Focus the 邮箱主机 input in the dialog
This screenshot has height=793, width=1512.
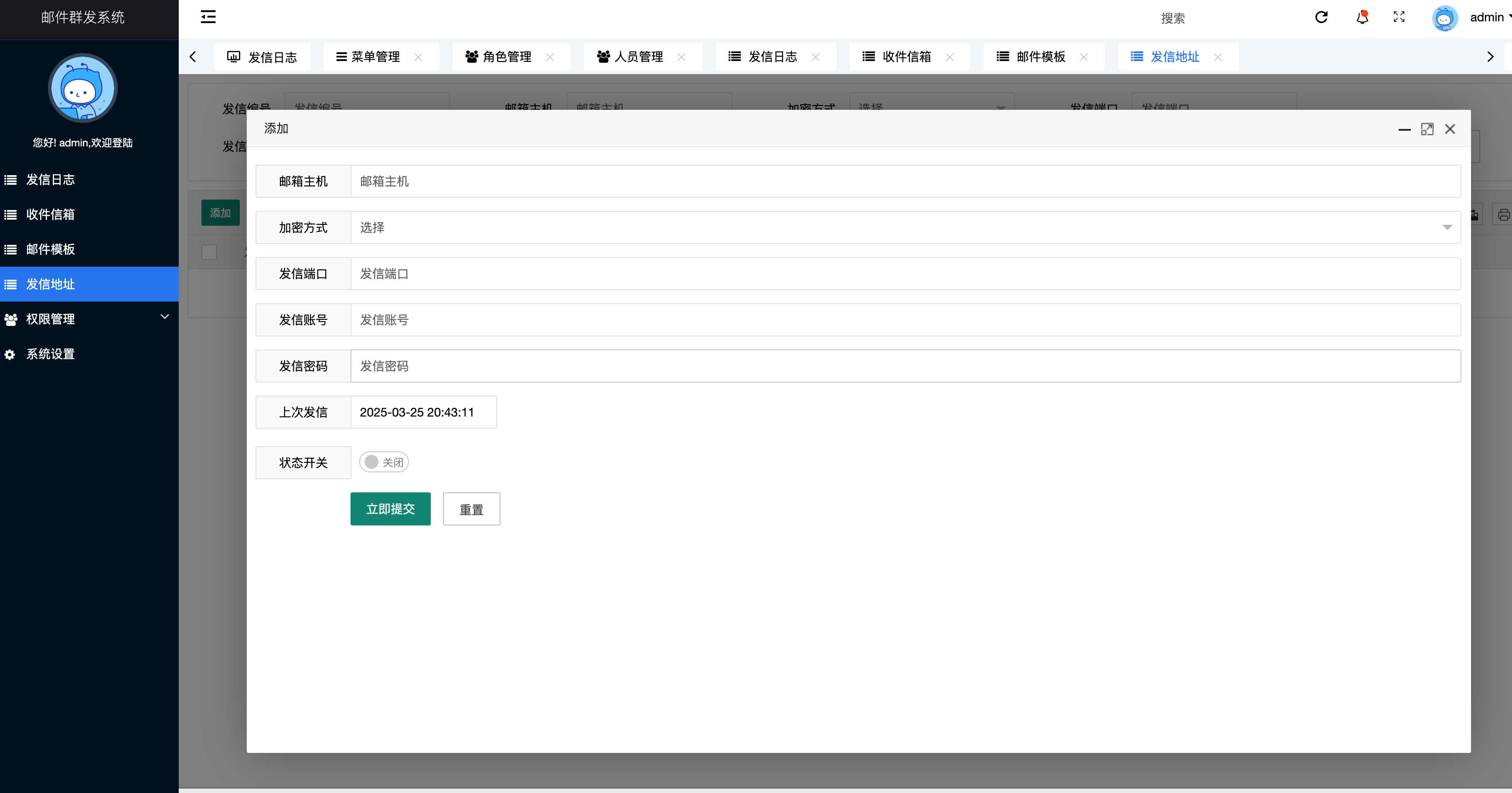[x=905, y=181]
